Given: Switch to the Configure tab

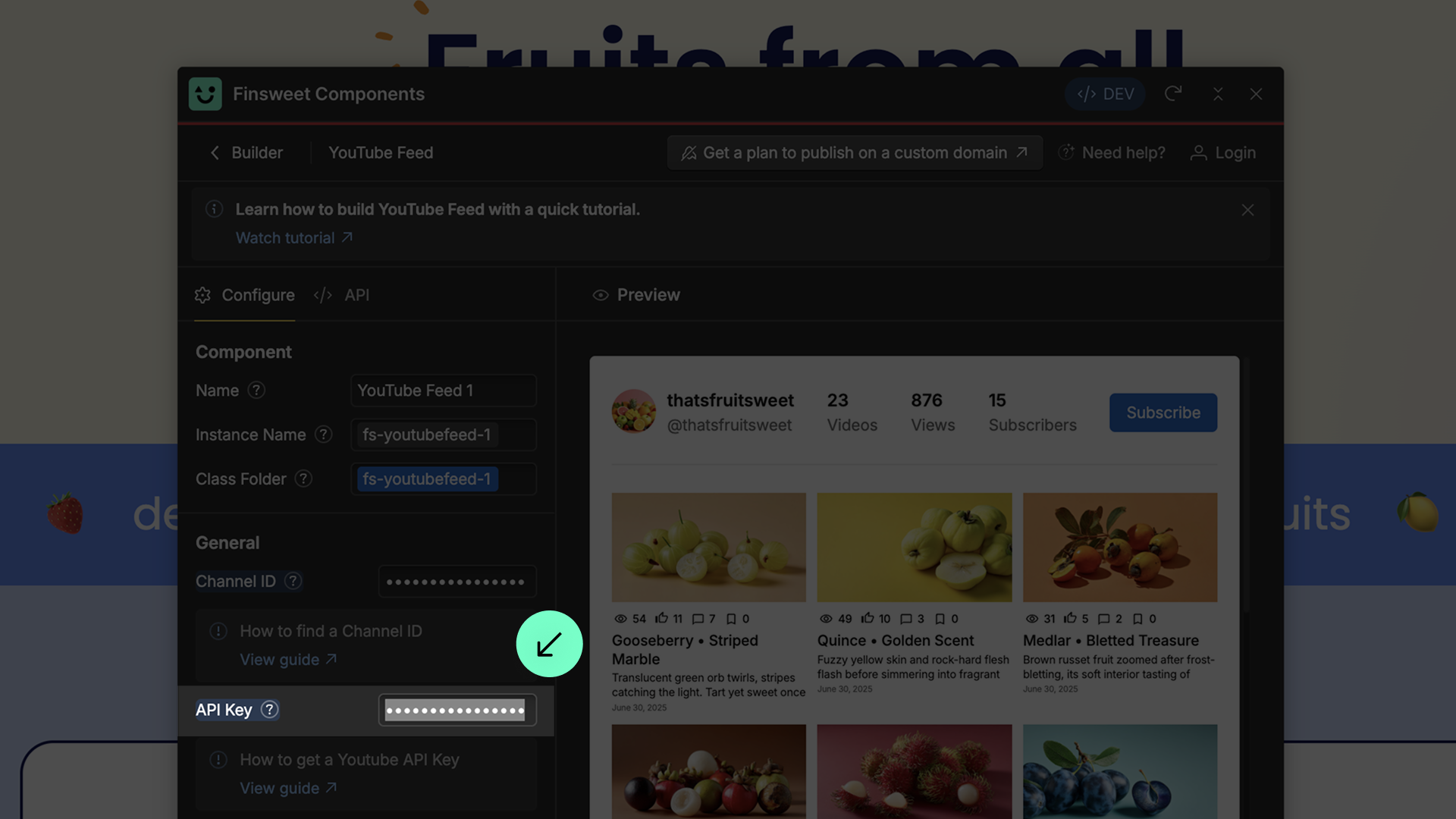Looking at the screenshot, I should 245,295.
